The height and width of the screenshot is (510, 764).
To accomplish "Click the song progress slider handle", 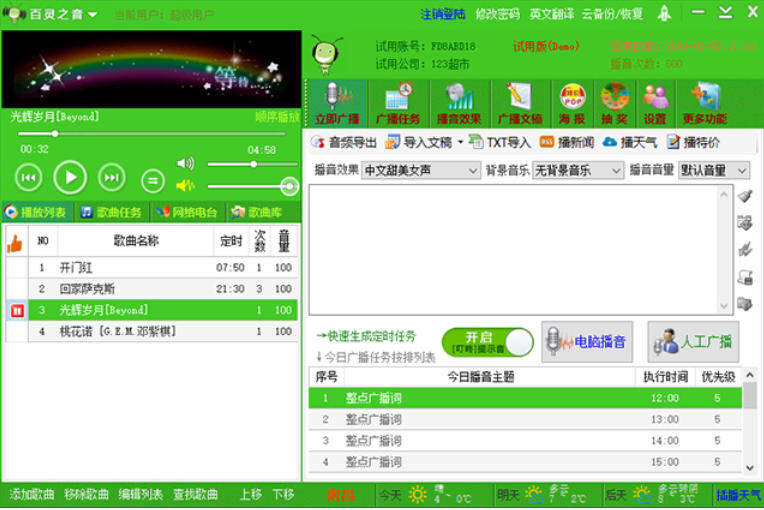I will pos(55,133).
